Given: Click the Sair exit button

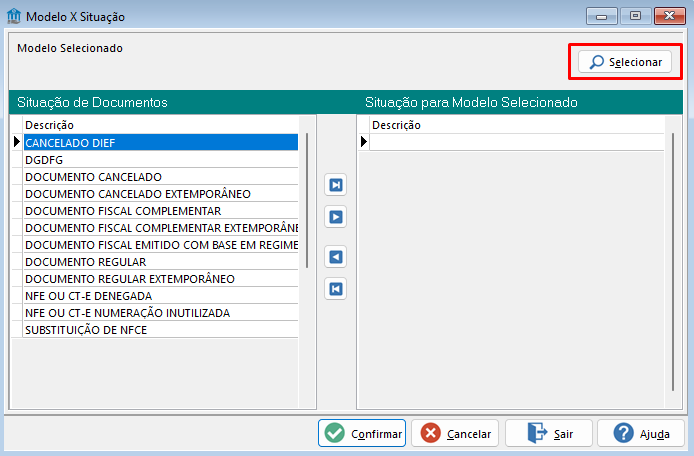Looking at the screenshot, I should pos(548,433).
